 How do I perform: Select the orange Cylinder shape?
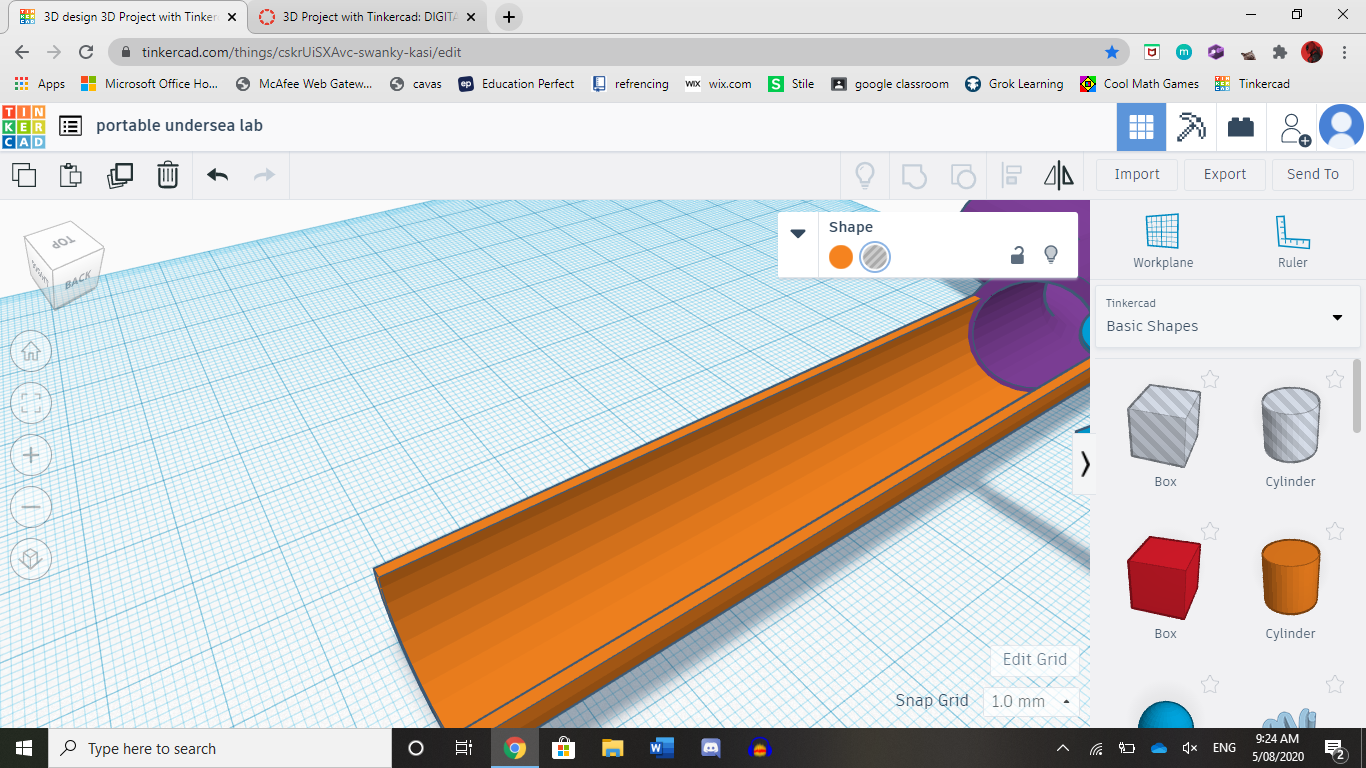(1290, 577)
